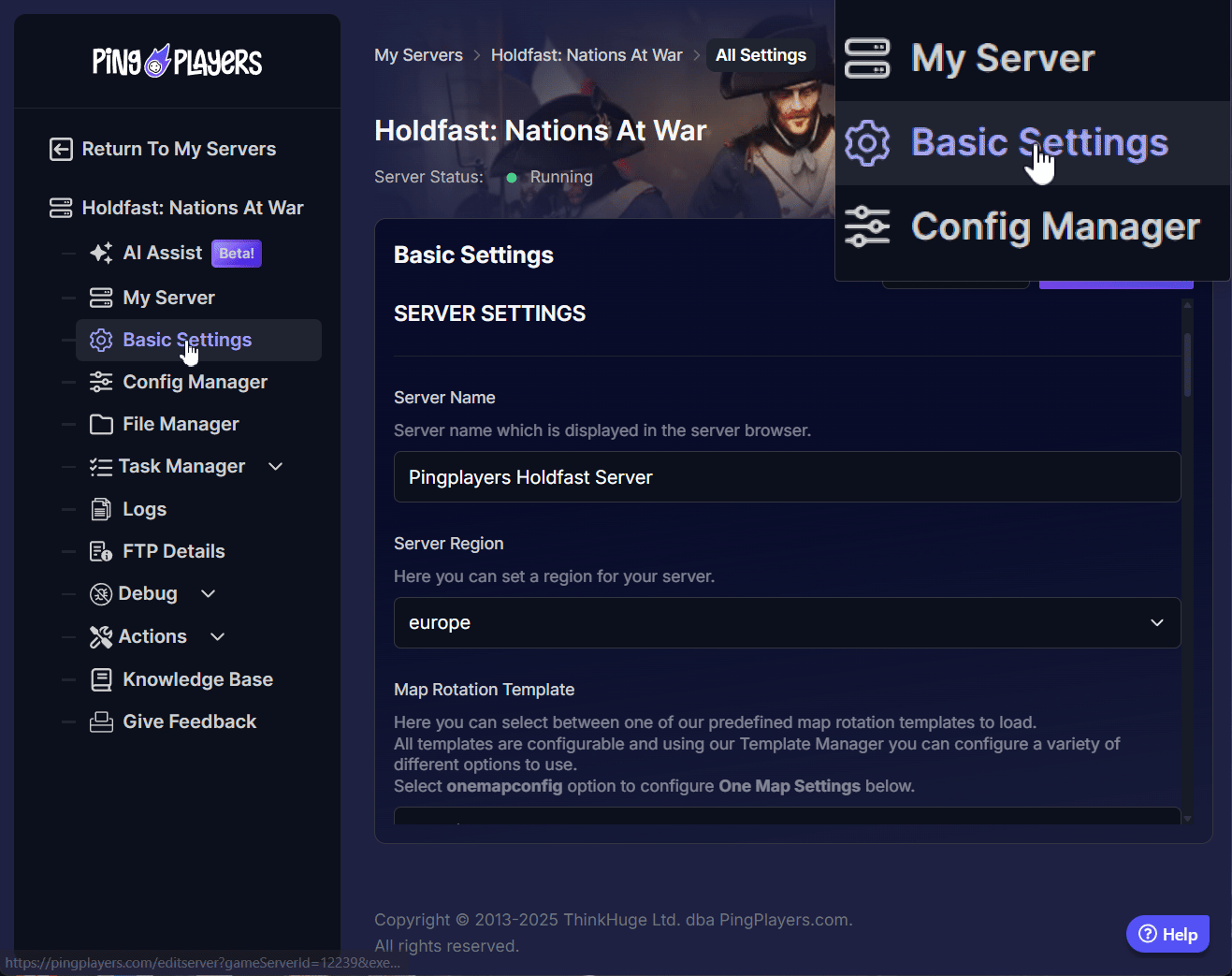Click Basic Settings label in zoomed overlay

pos(1040,143)
